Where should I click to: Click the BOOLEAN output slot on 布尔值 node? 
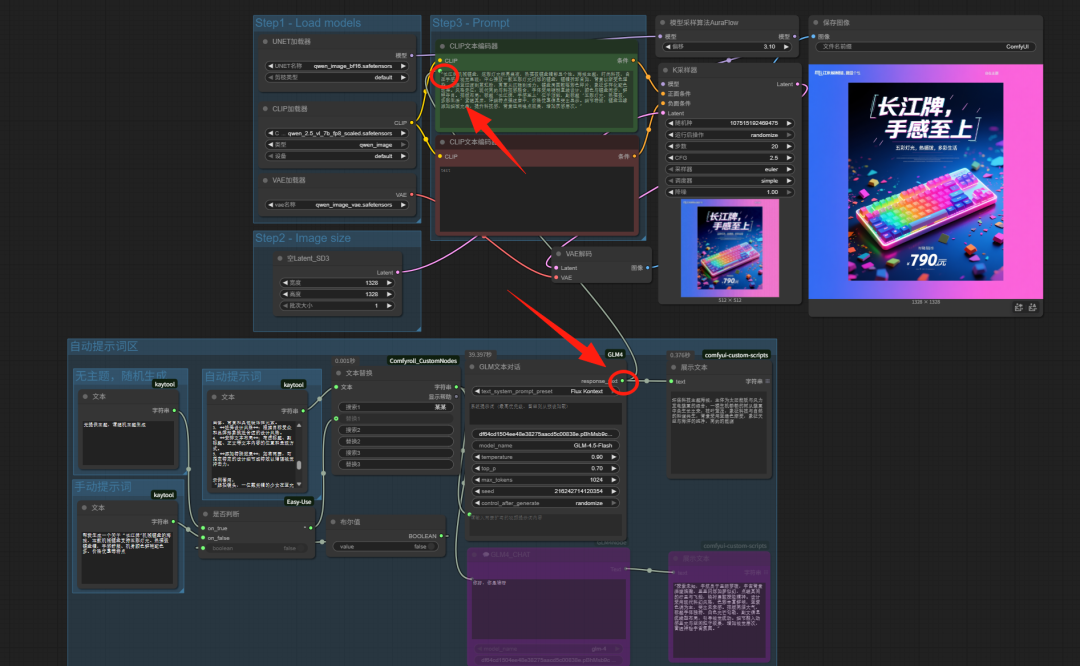(442, 536)
